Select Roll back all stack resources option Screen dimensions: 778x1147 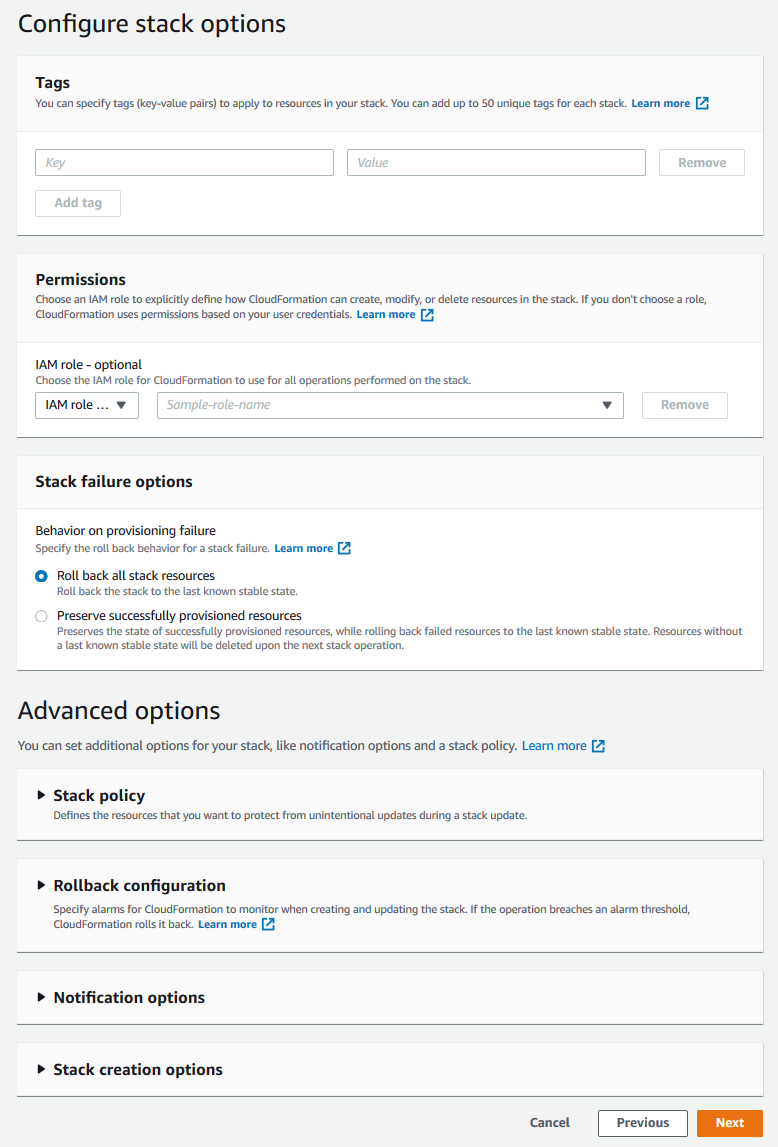[41, 575]
